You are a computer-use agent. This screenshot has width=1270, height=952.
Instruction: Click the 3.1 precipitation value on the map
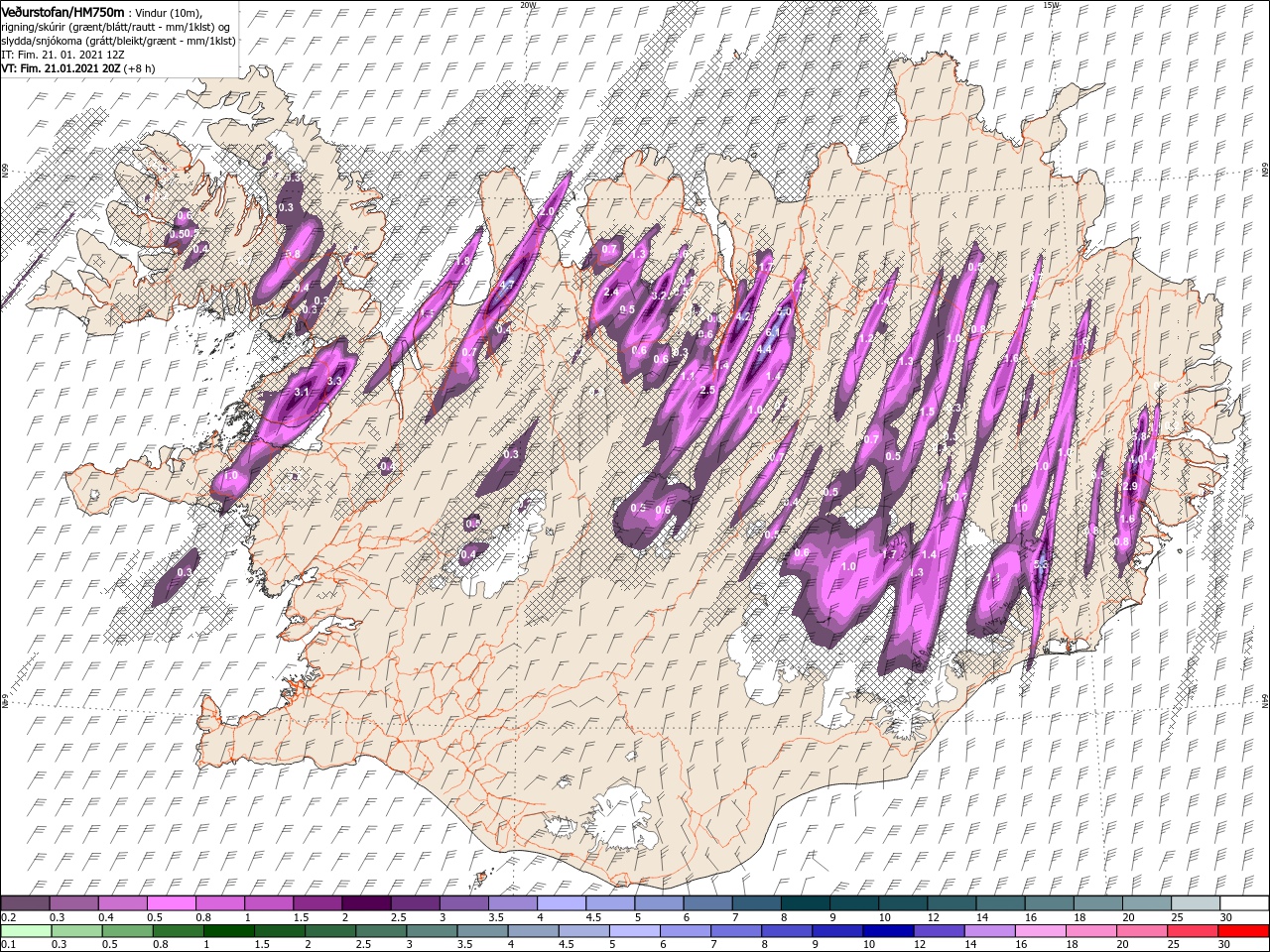click(303, 393)
